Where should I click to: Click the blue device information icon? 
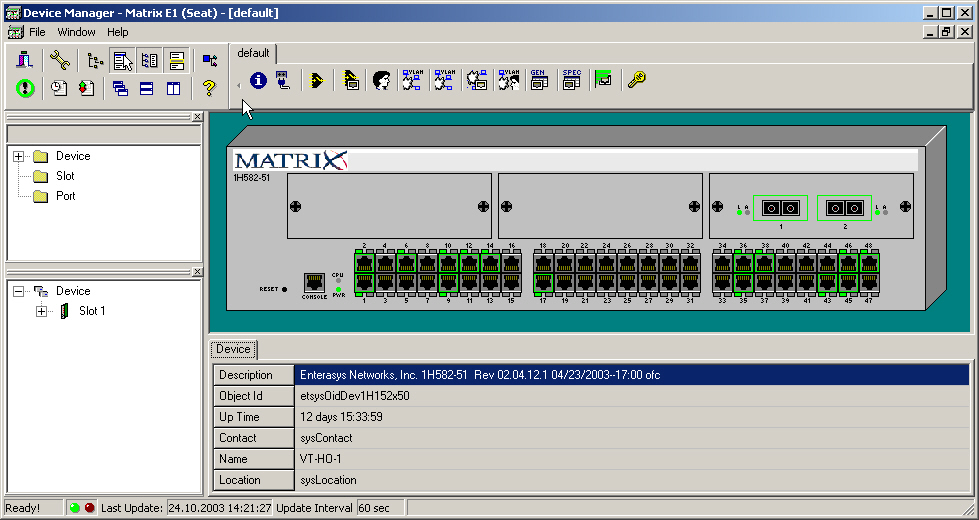258,81
